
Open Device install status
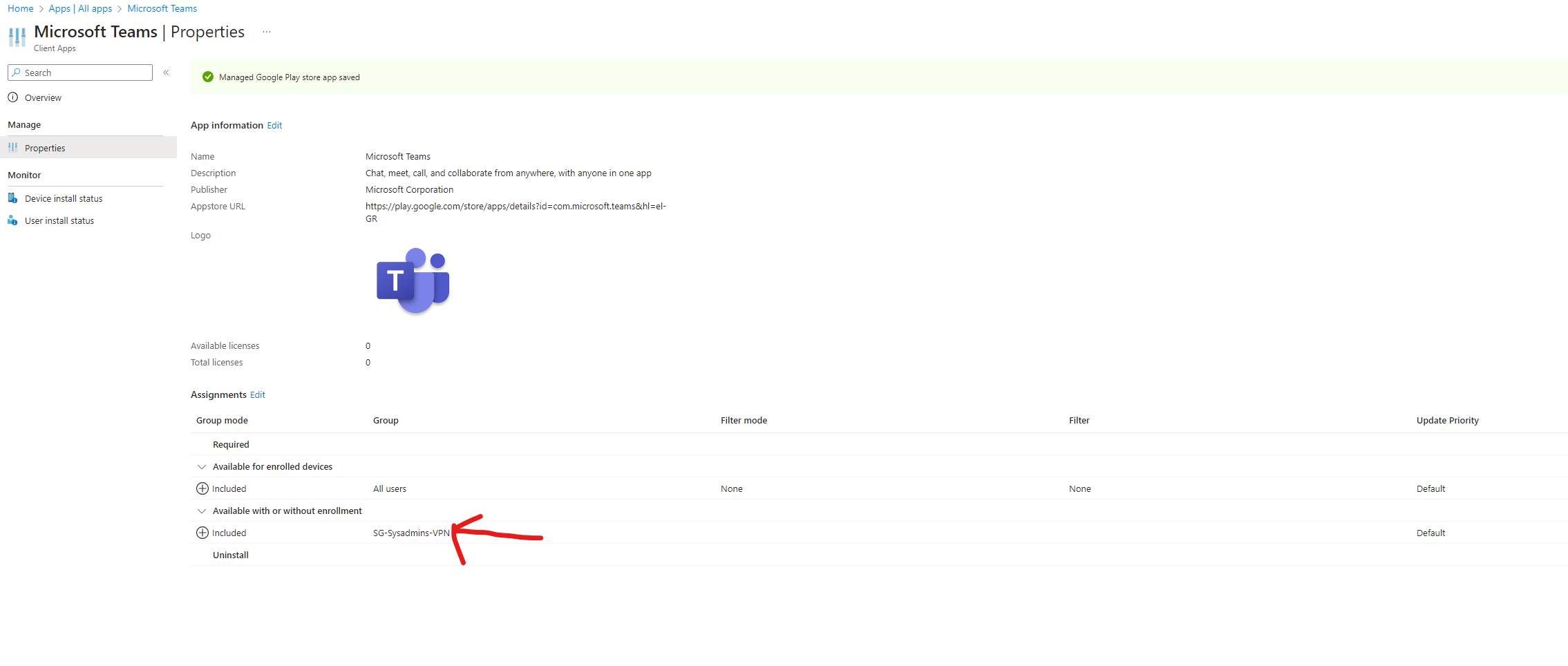pos(64,199)
